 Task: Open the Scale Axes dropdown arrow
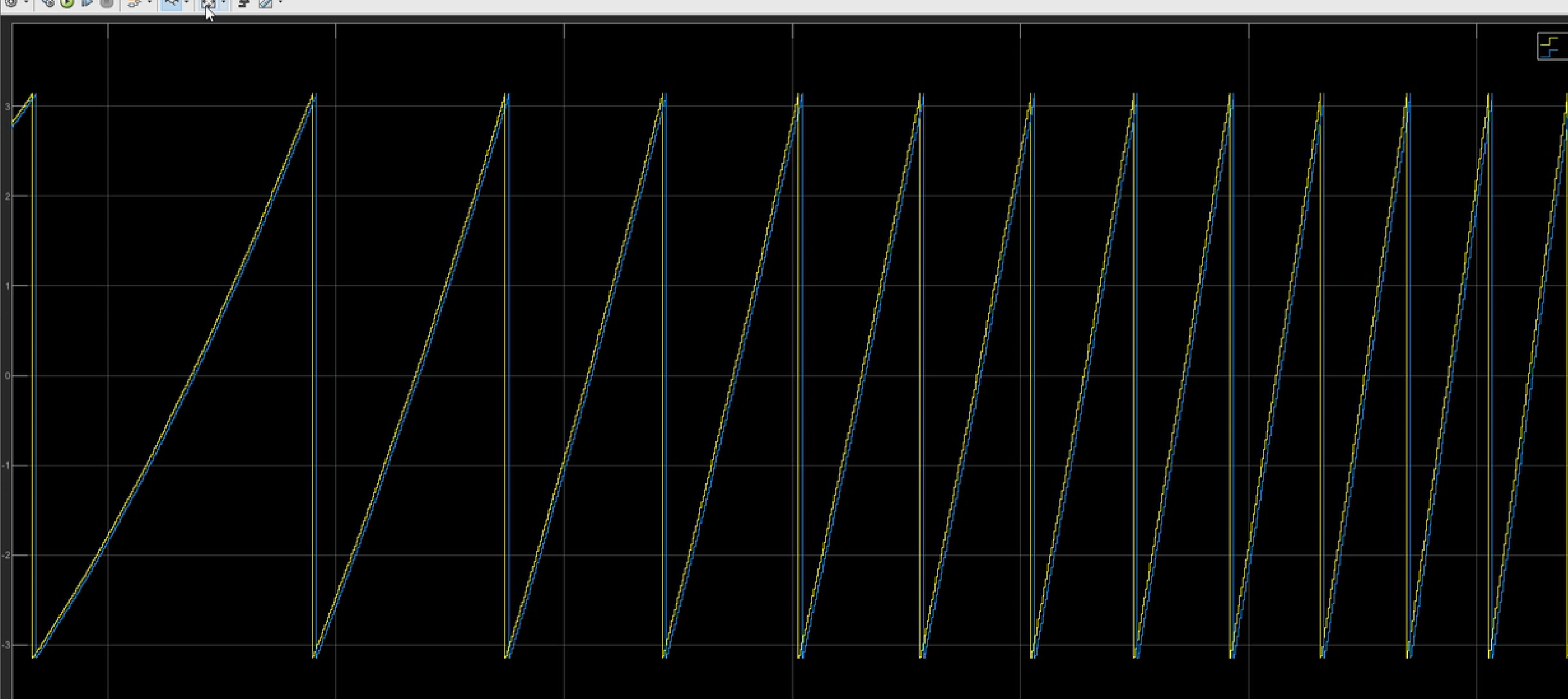pos(224,3)
